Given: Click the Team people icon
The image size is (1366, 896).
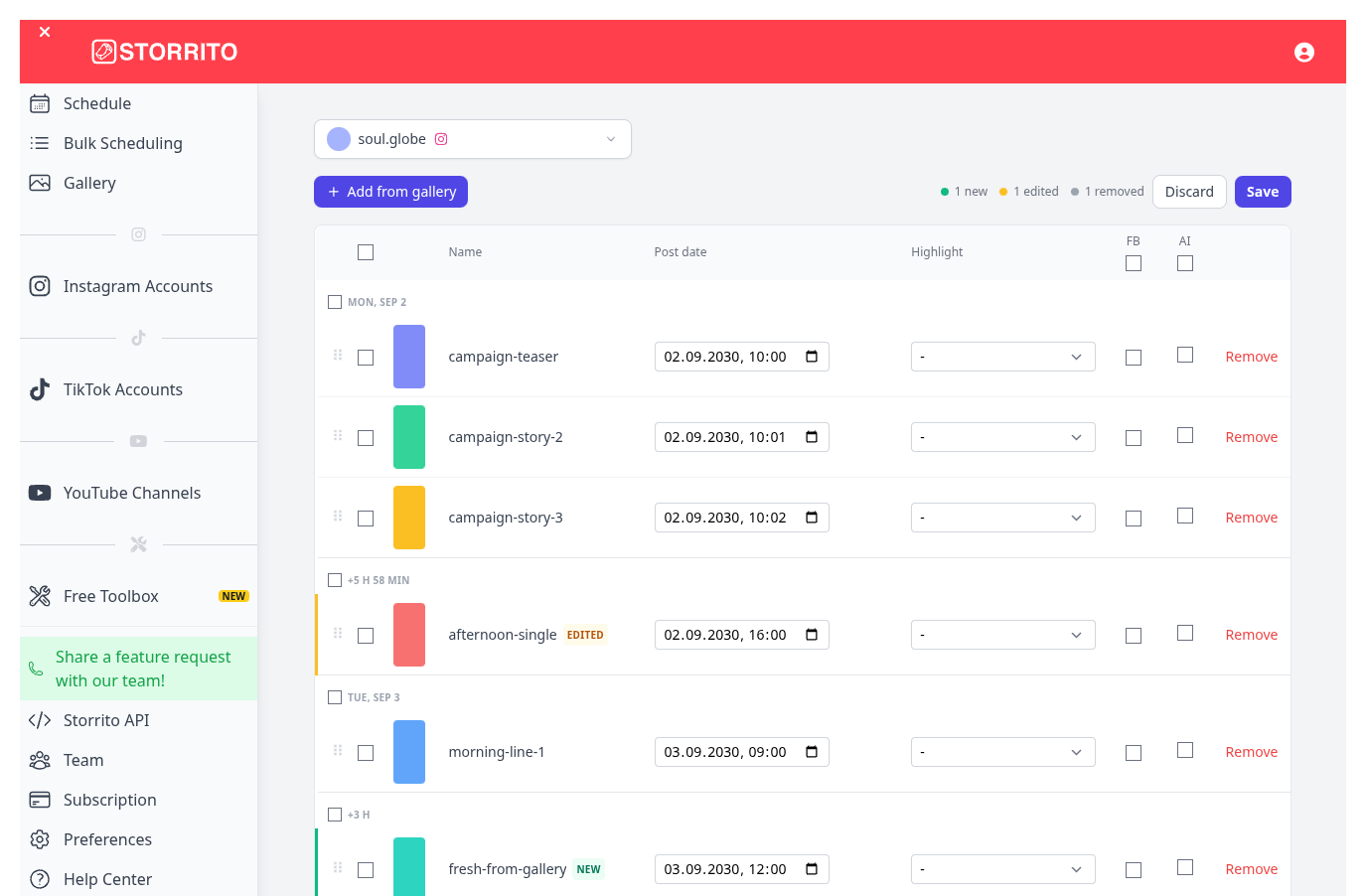Looking at the screenshot, I should tap(40, 760).
